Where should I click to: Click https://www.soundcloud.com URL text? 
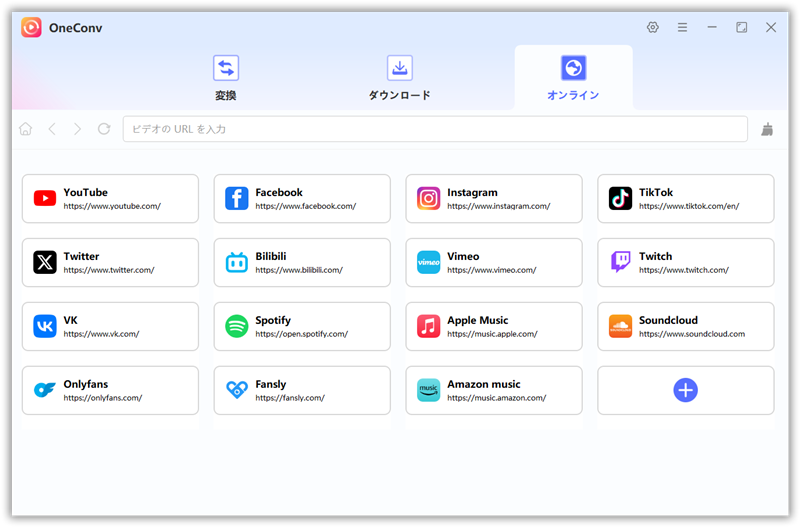[x=692, y=334]
